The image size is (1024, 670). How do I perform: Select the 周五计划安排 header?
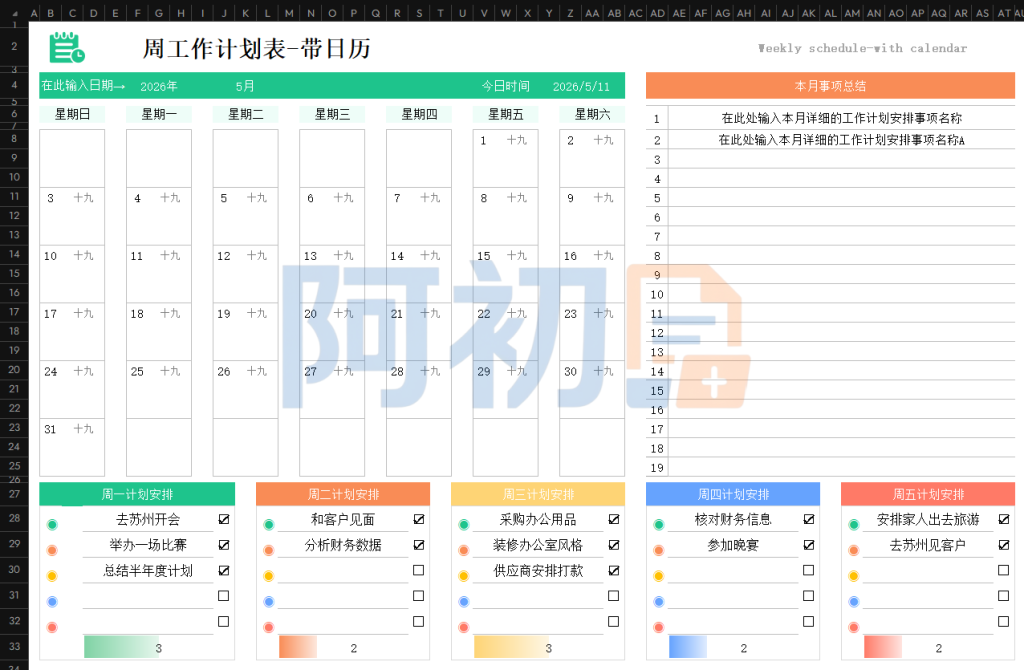point(928,494)
